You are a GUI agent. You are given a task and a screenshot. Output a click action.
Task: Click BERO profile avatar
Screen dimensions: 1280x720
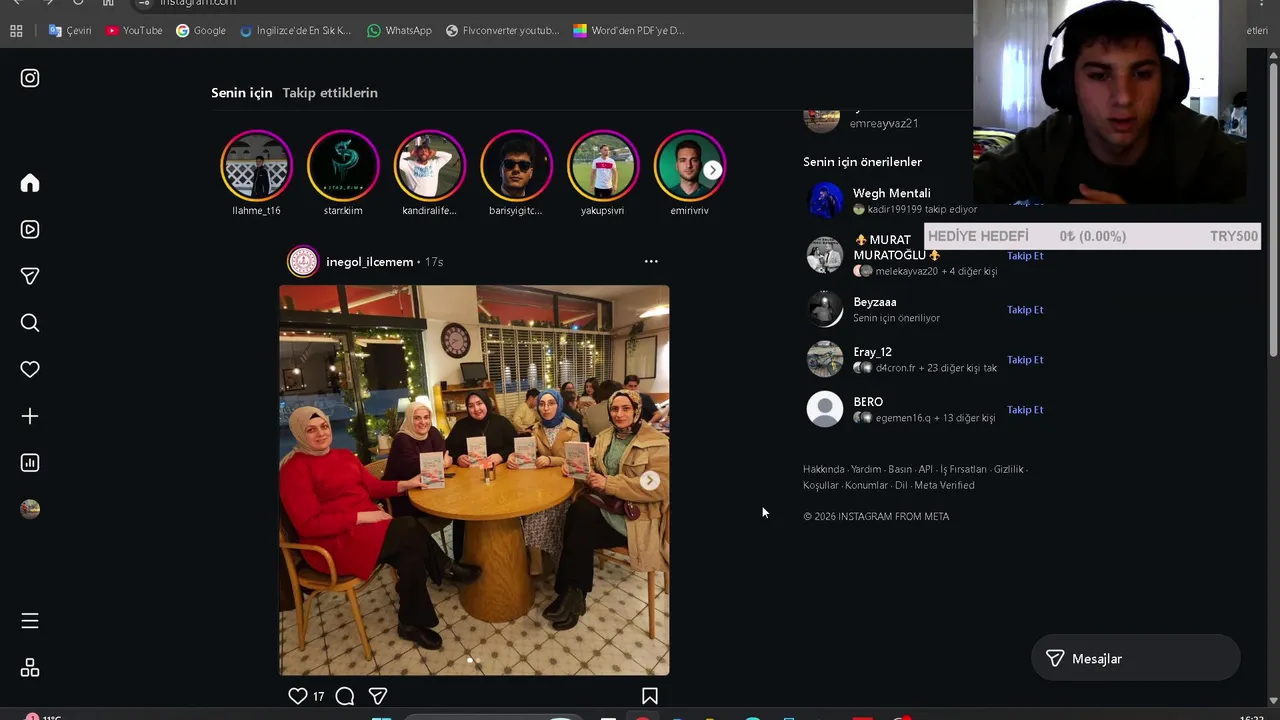click(x=825, y=409)
